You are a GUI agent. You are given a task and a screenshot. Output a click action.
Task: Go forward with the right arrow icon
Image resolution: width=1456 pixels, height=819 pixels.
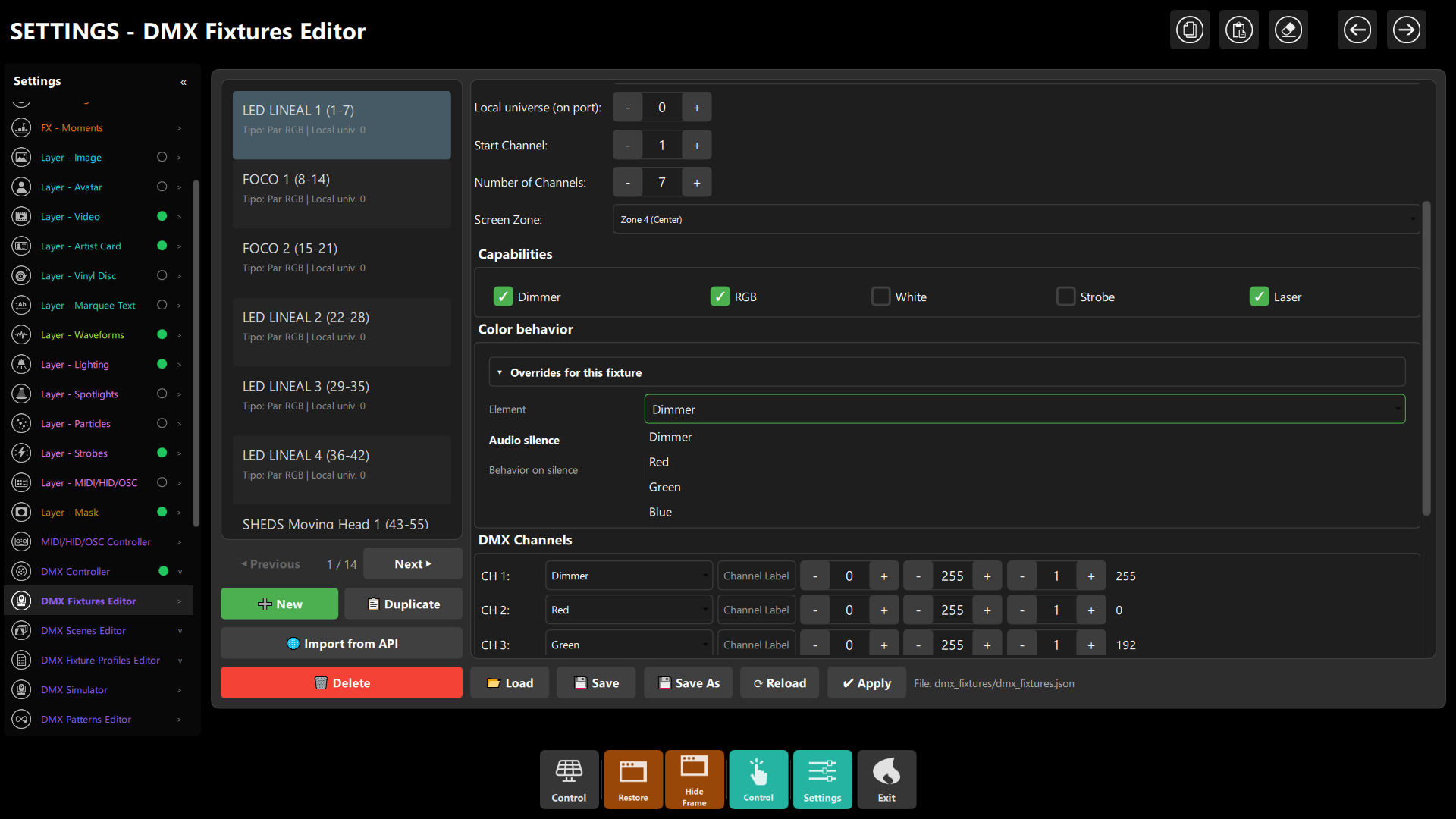[x=1406, y=30]
